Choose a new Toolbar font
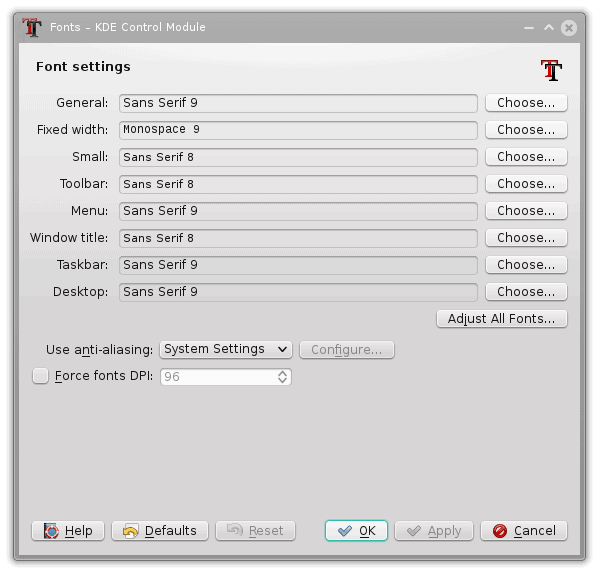Viewport: 599px width, 574px height. click(x=526, y=184)
